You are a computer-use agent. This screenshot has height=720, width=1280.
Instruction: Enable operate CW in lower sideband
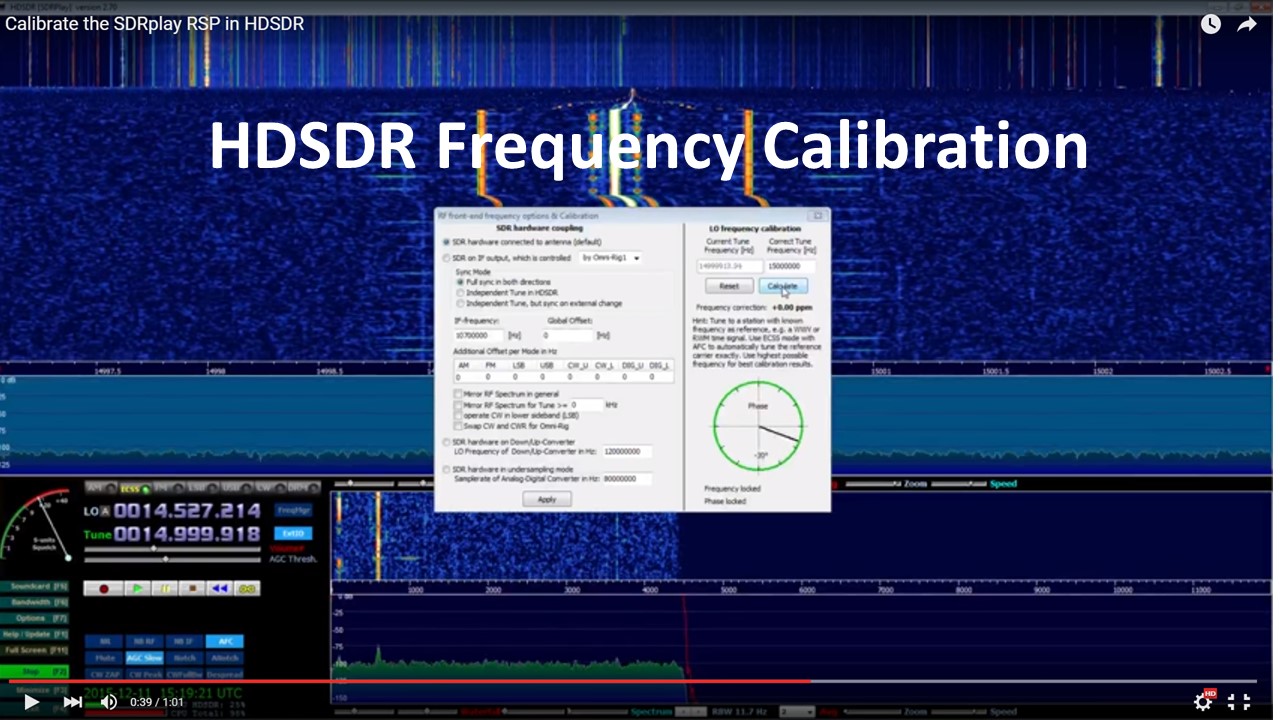point(458,415)
